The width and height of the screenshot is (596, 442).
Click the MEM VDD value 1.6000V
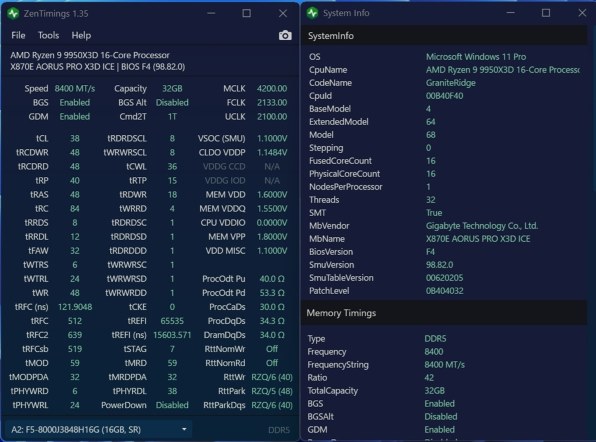tap(272, 195)
